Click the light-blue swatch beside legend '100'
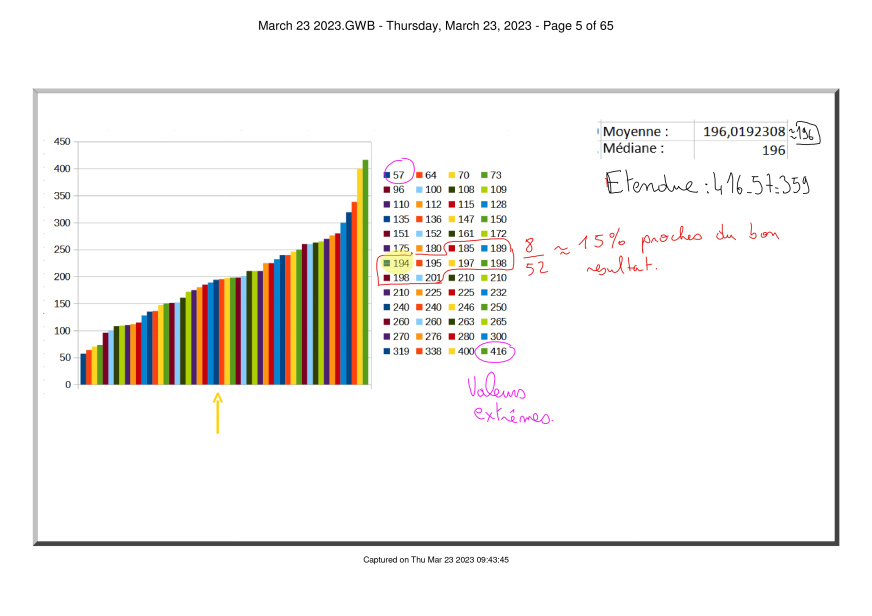Screen dimensions: 872x616 [x=419, y=190]
